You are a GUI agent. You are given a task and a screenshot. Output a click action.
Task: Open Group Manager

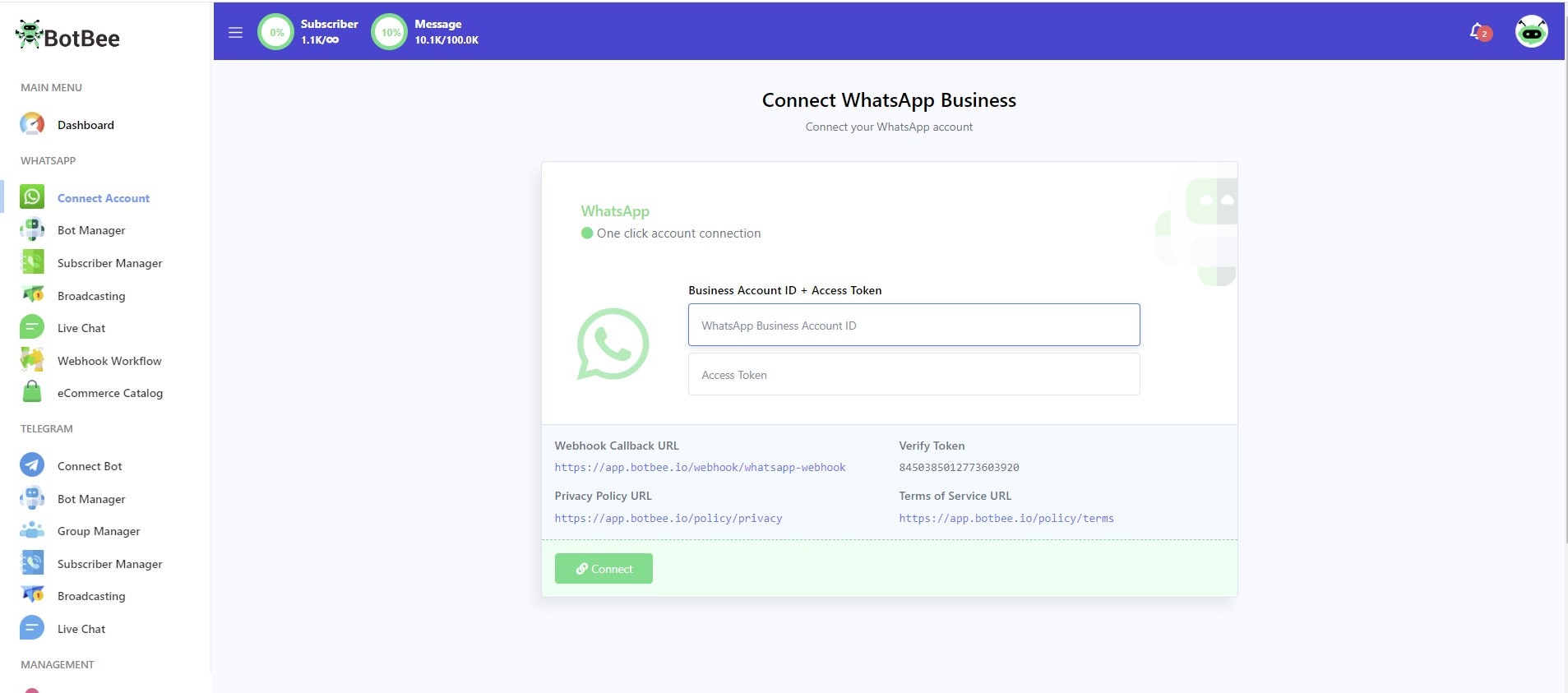(99, 531)
